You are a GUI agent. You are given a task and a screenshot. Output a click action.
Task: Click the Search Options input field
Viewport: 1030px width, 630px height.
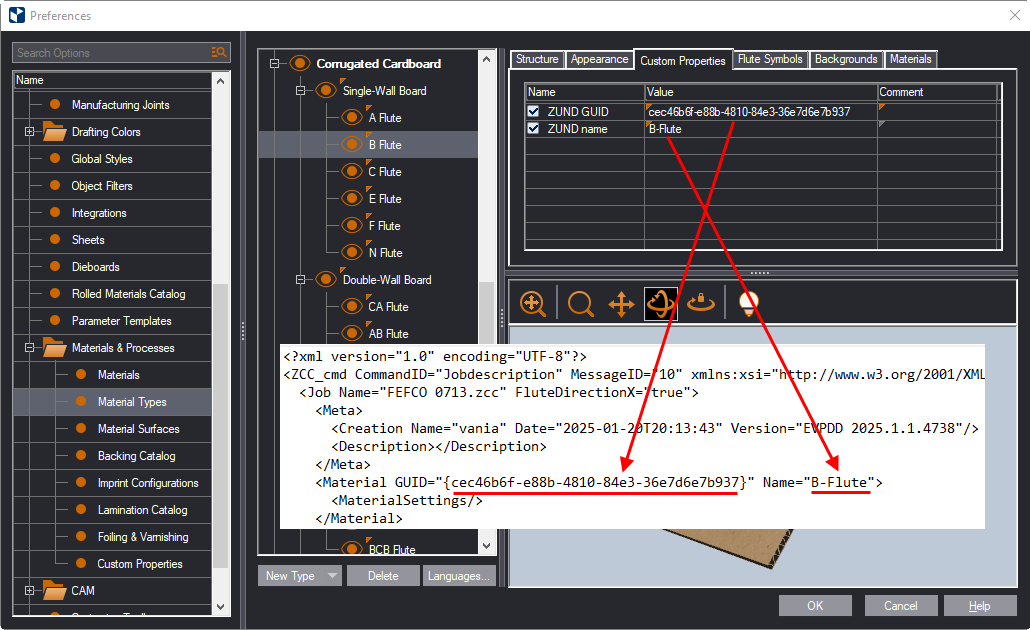coord(110,53)
